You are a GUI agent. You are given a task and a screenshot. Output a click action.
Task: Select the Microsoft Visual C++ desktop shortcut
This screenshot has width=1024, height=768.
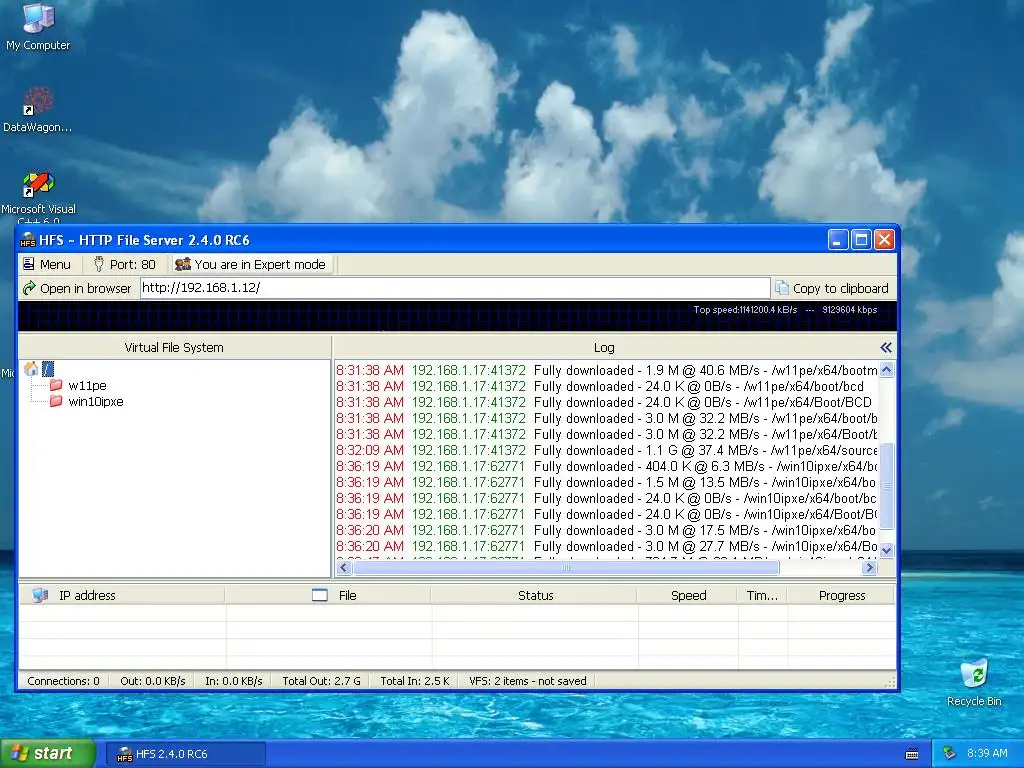pyautogui.click(x=38, y=195)
